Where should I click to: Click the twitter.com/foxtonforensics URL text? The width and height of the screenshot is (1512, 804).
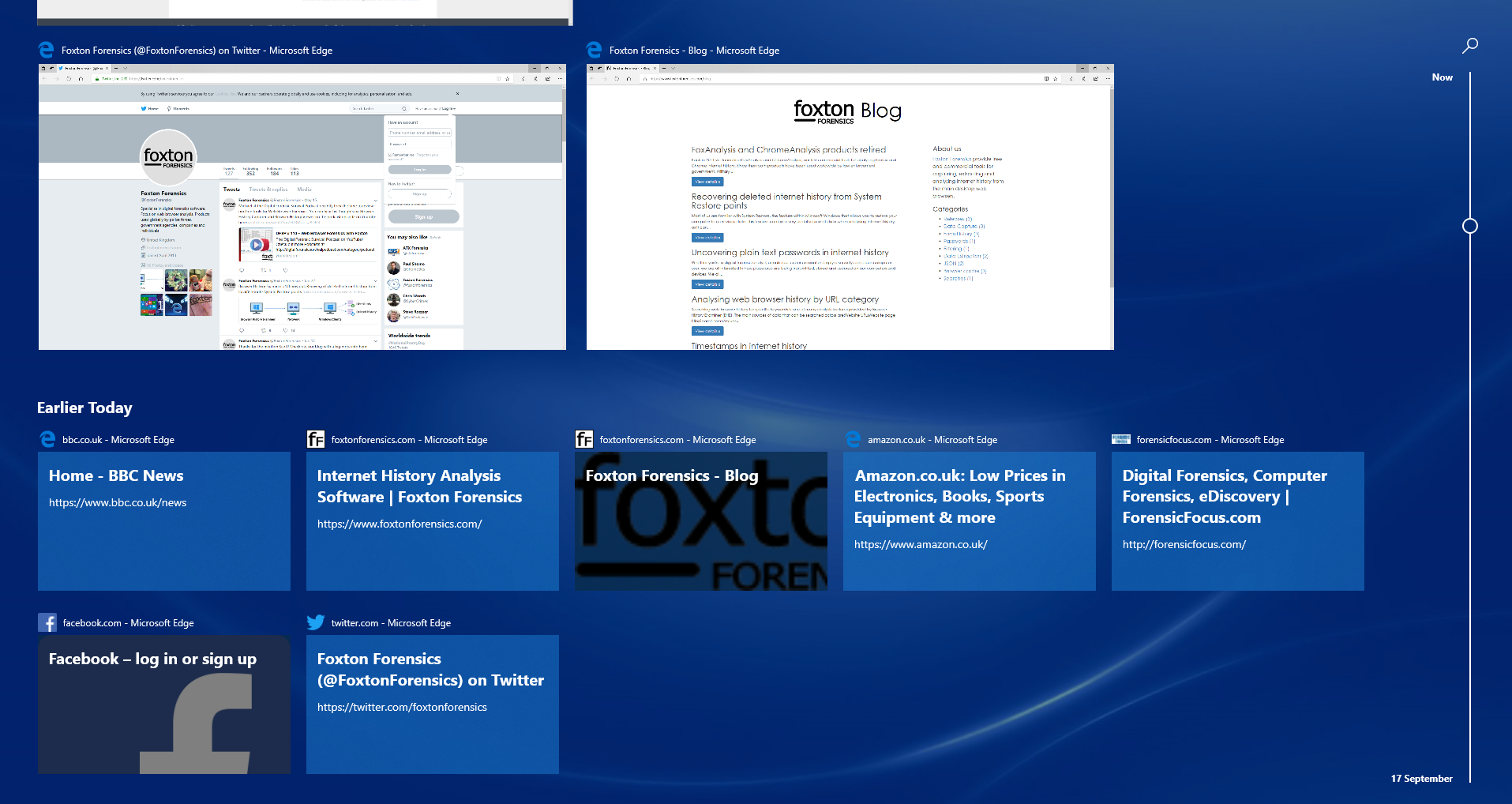pyautogui.click(x=402, y=707)
